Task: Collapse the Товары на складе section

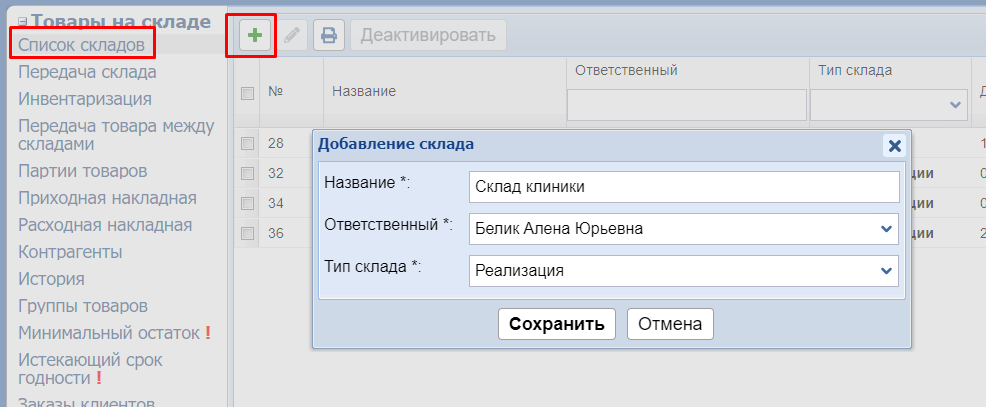Action: pyautogui.click(x=23, y=21)
